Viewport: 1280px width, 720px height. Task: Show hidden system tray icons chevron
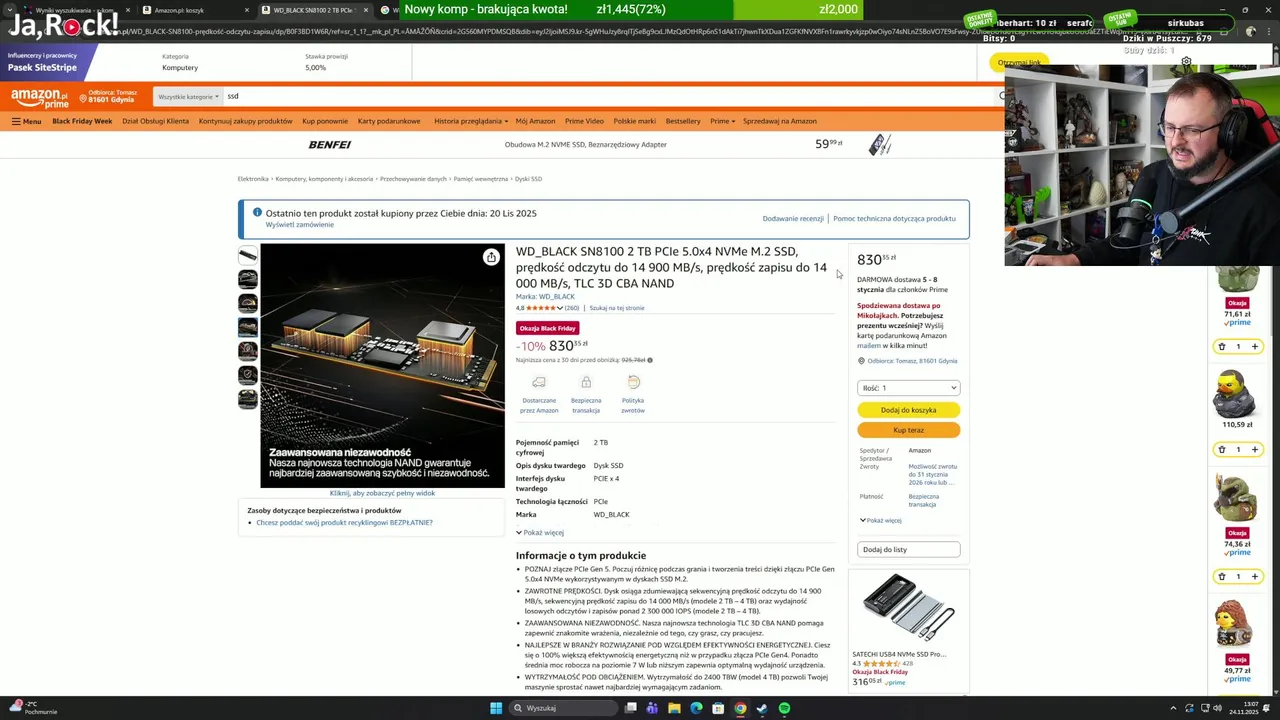click(1173, 708)
